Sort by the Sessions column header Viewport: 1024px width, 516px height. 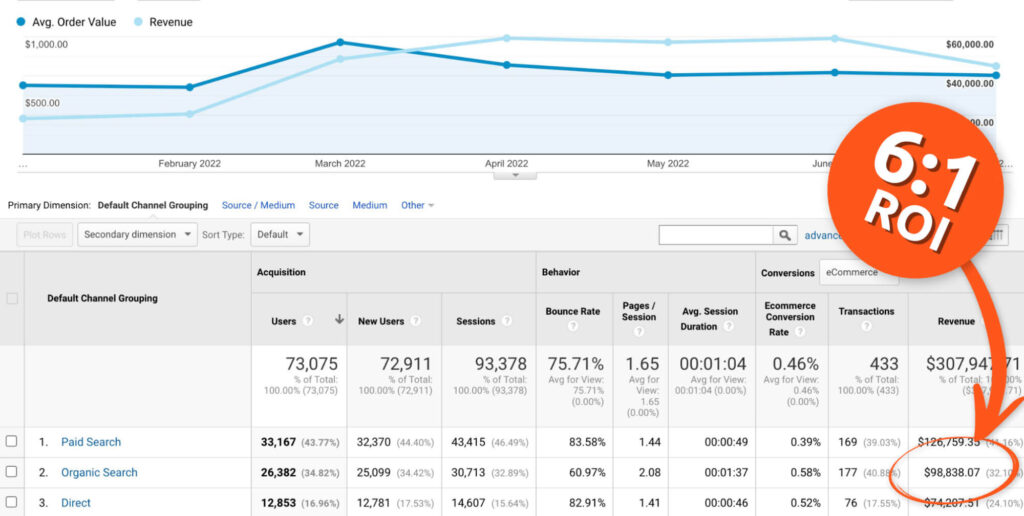[x=475, y=321]
